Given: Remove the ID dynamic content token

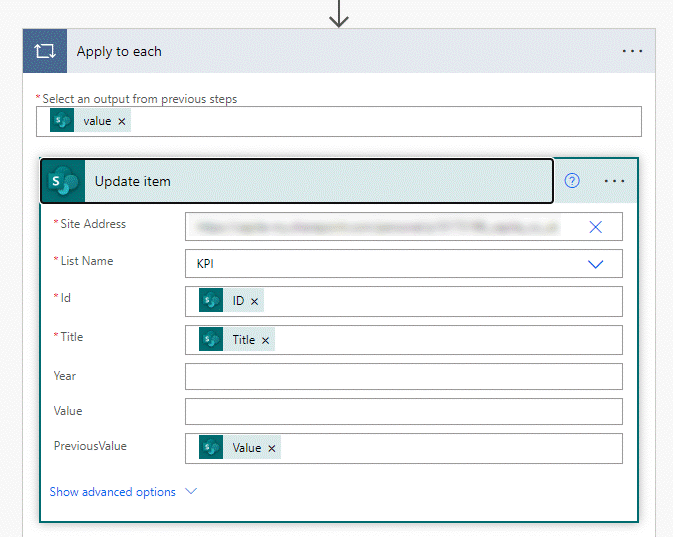Looking at the screenshot, I should coord(255,301).
